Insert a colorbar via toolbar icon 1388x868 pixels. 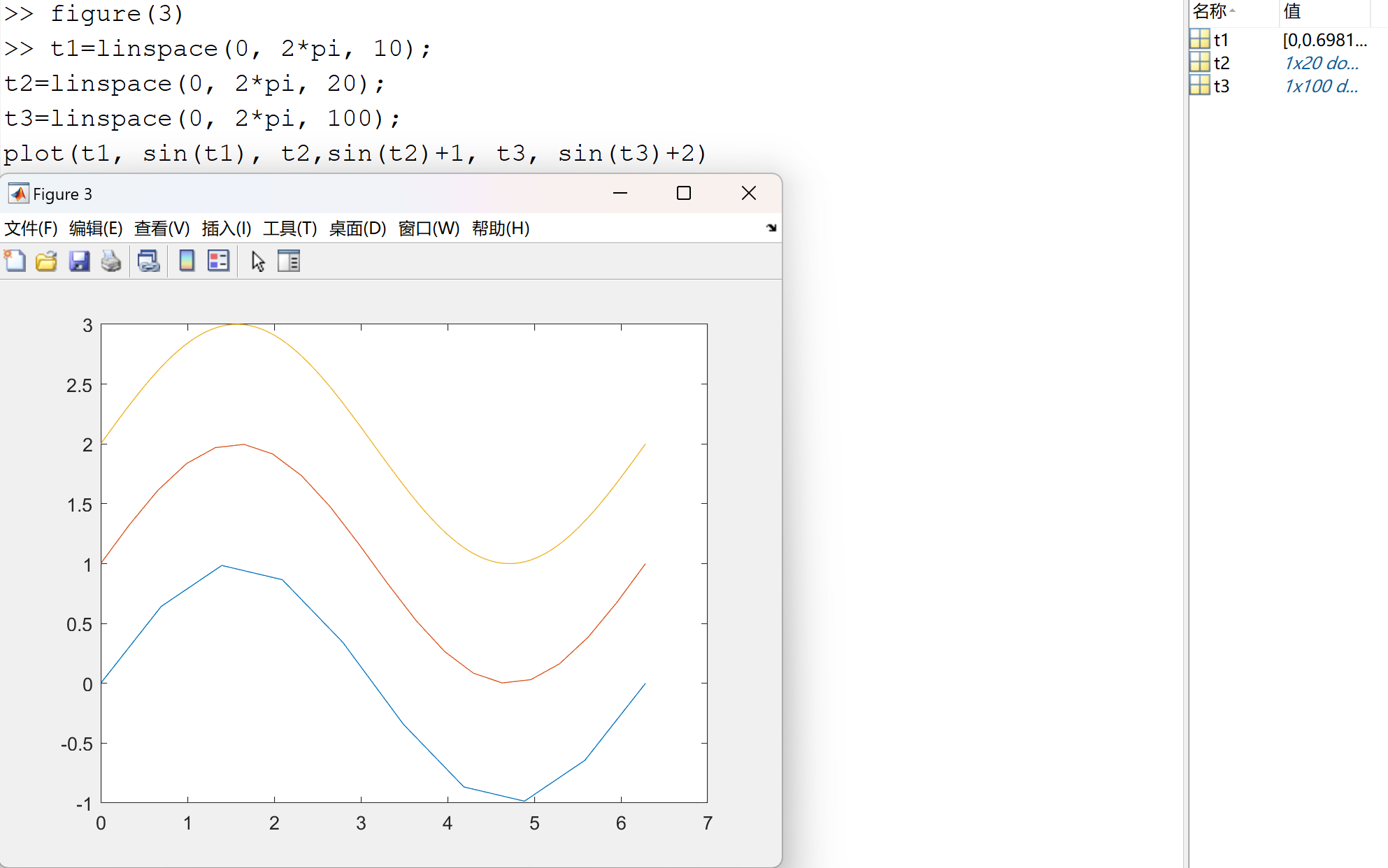[x=187, y=261]
